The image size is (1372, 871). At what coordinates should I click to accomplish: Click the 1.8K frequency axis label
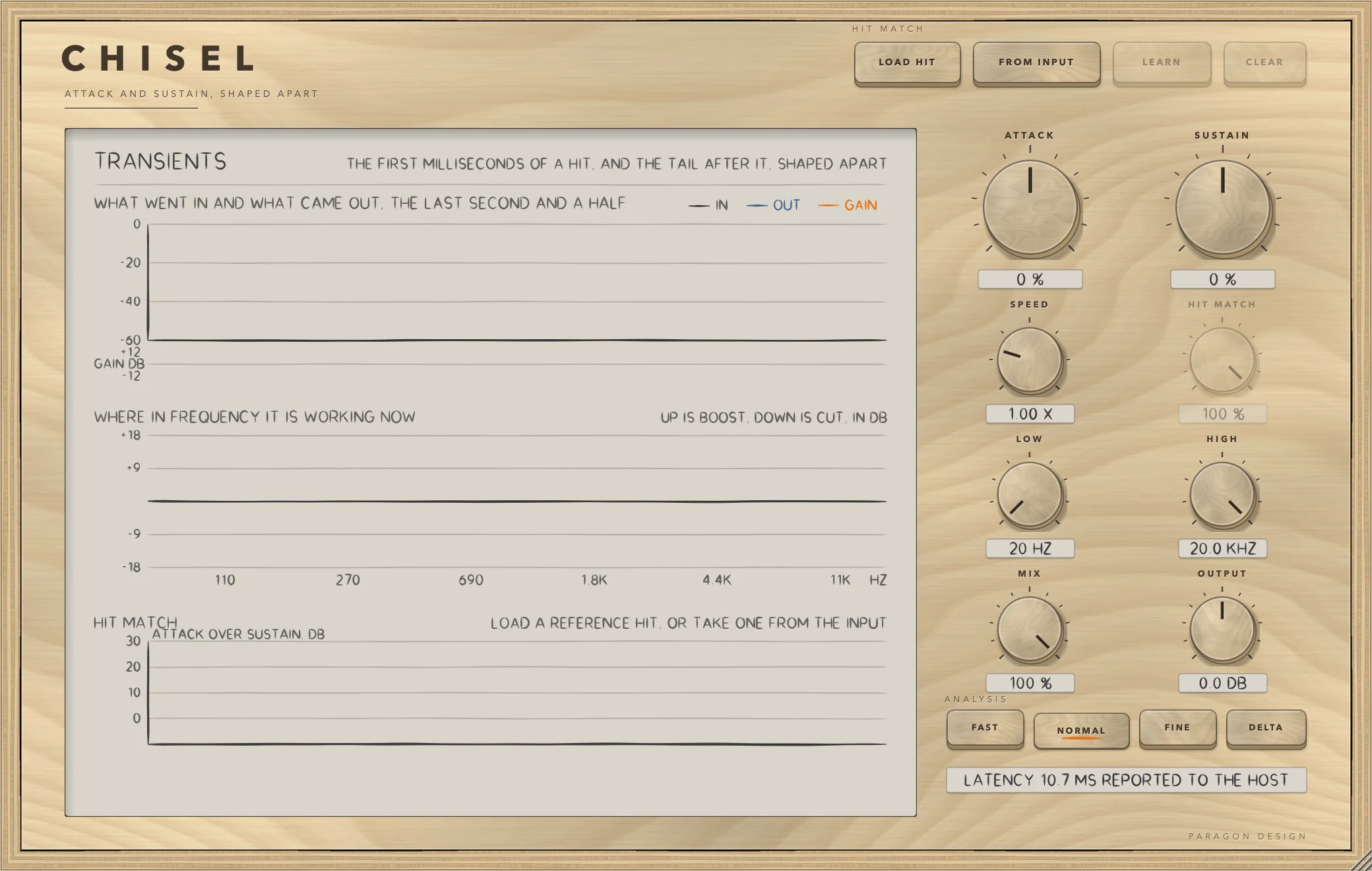(x=594, y=580)
